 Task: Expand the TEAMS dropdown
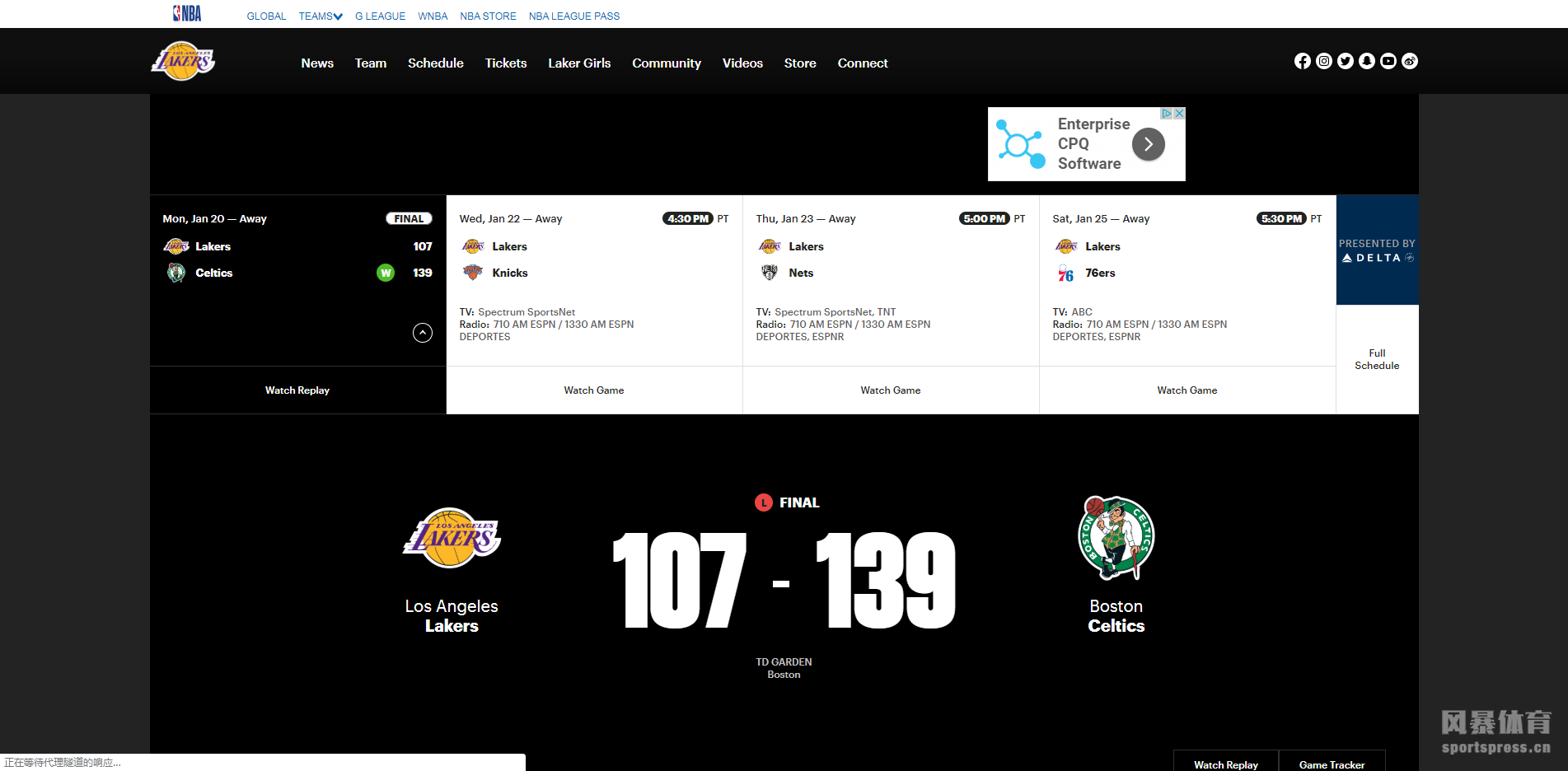pos(321,16)
